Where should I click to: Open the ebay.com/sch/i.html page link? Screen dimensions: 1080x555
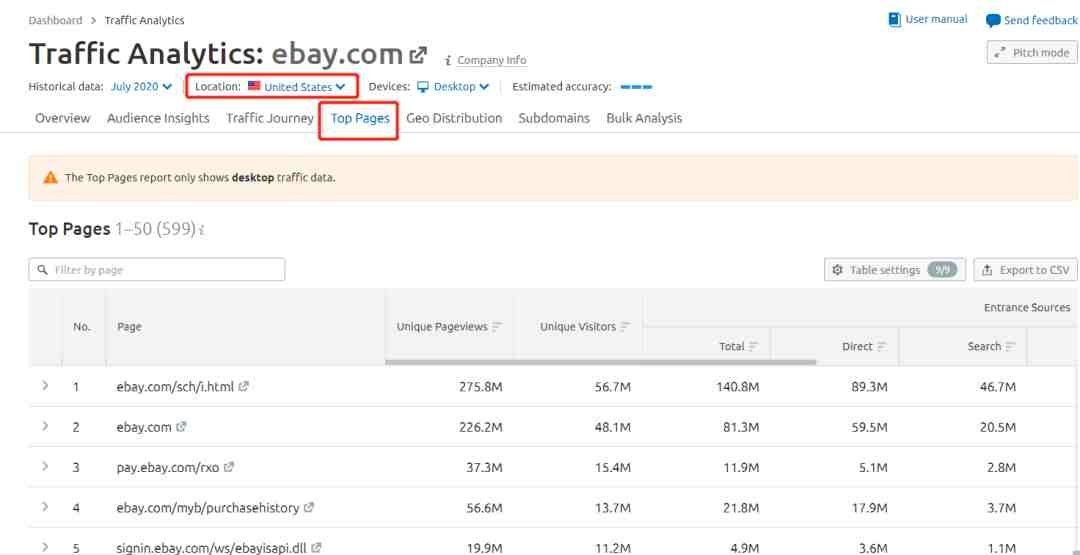[x=176, y=387]
